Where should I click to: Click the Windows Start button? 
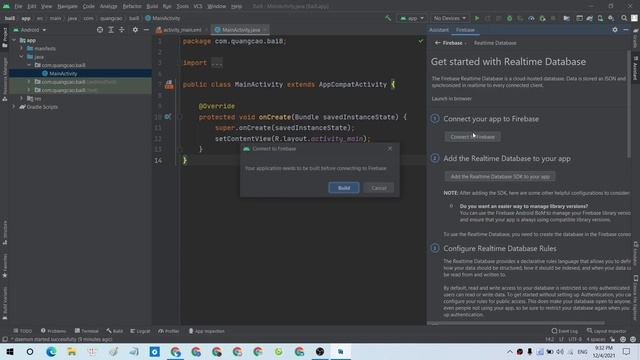[10, 351]
